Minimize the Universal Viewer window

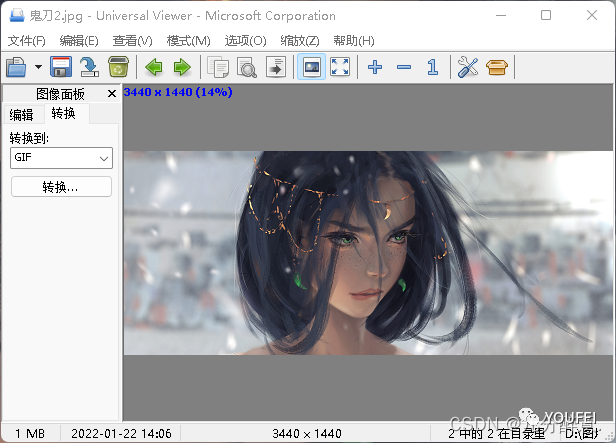tap(501, 15)
